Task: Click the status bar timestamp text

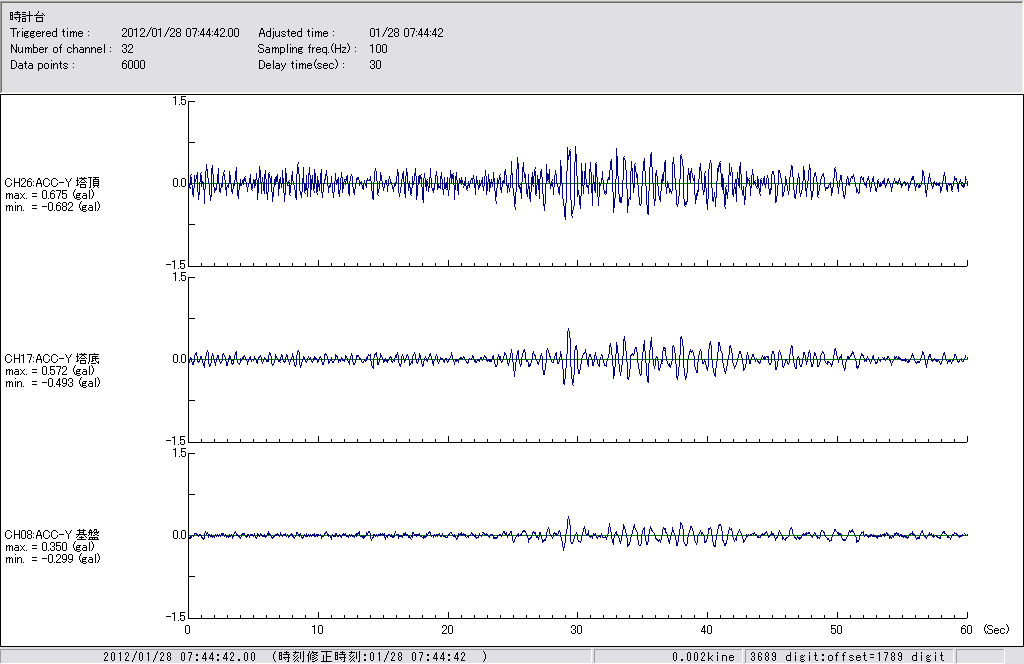Action: click(x=295, y=657)
